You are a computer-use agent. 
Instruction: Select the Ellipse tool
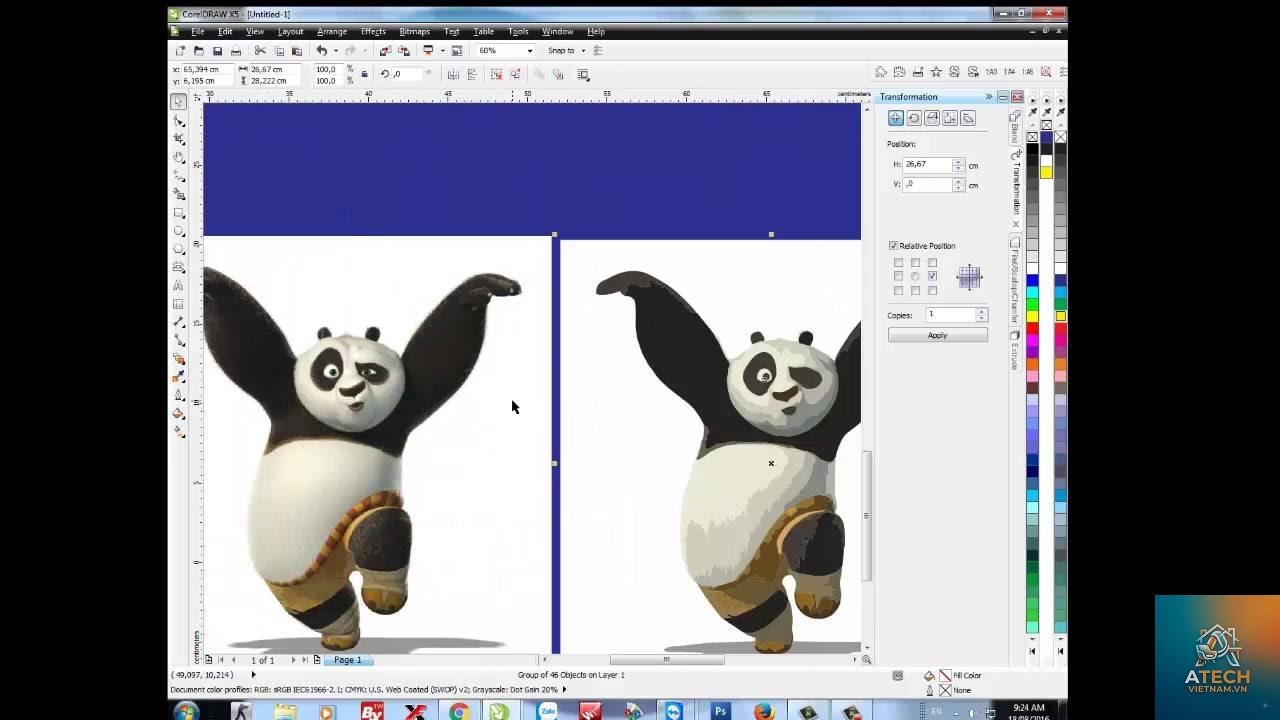[x=179, y=231]
